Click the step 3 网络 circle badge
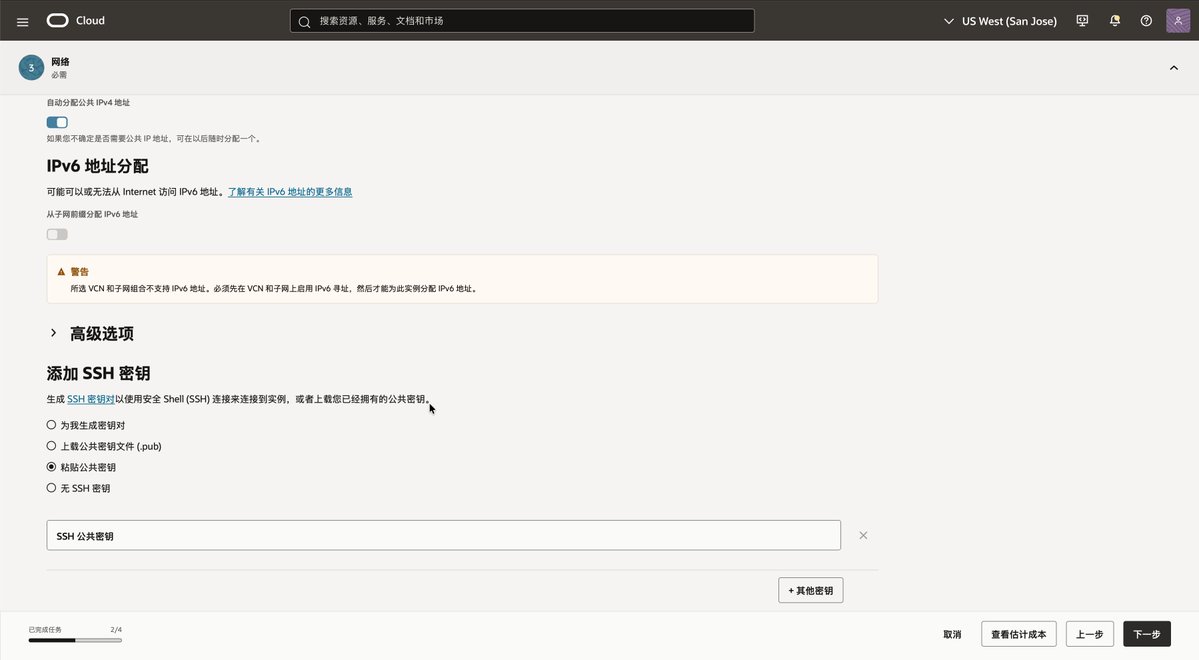This screenshot has width=1199, height=660. 31,67
